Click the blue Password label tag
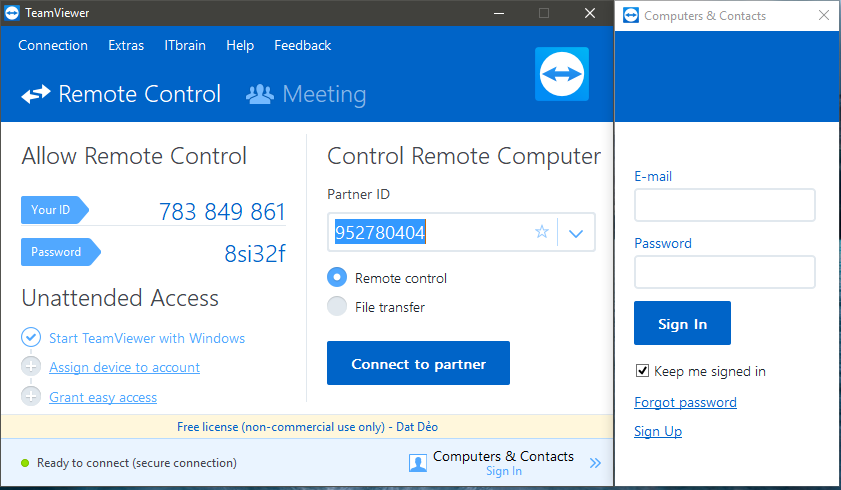Viewport: 841px width, 490px height. pos(61,252)
